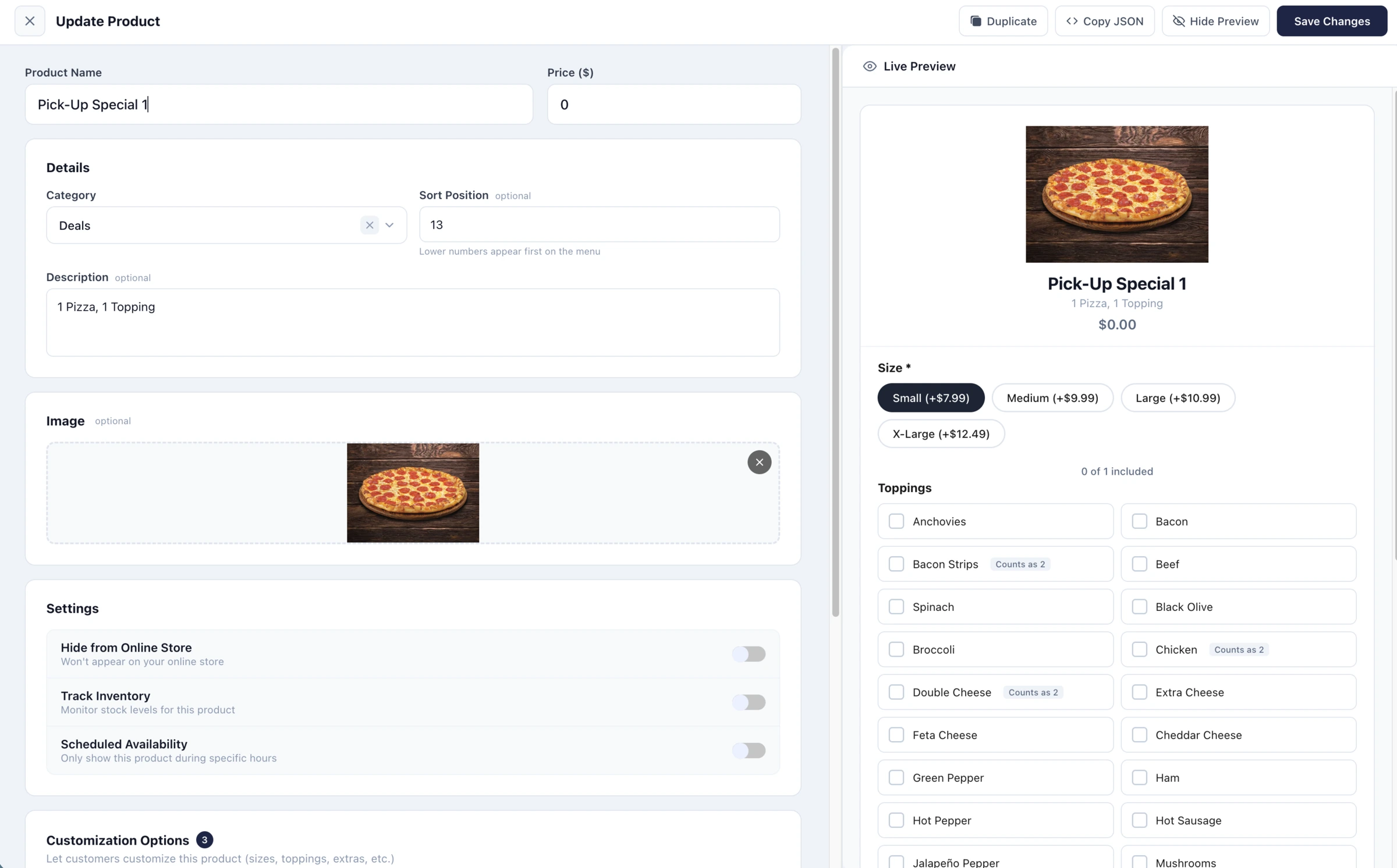1397x868 pixels.
Task: Click the Duplicate button
Action: point(1003,21)
